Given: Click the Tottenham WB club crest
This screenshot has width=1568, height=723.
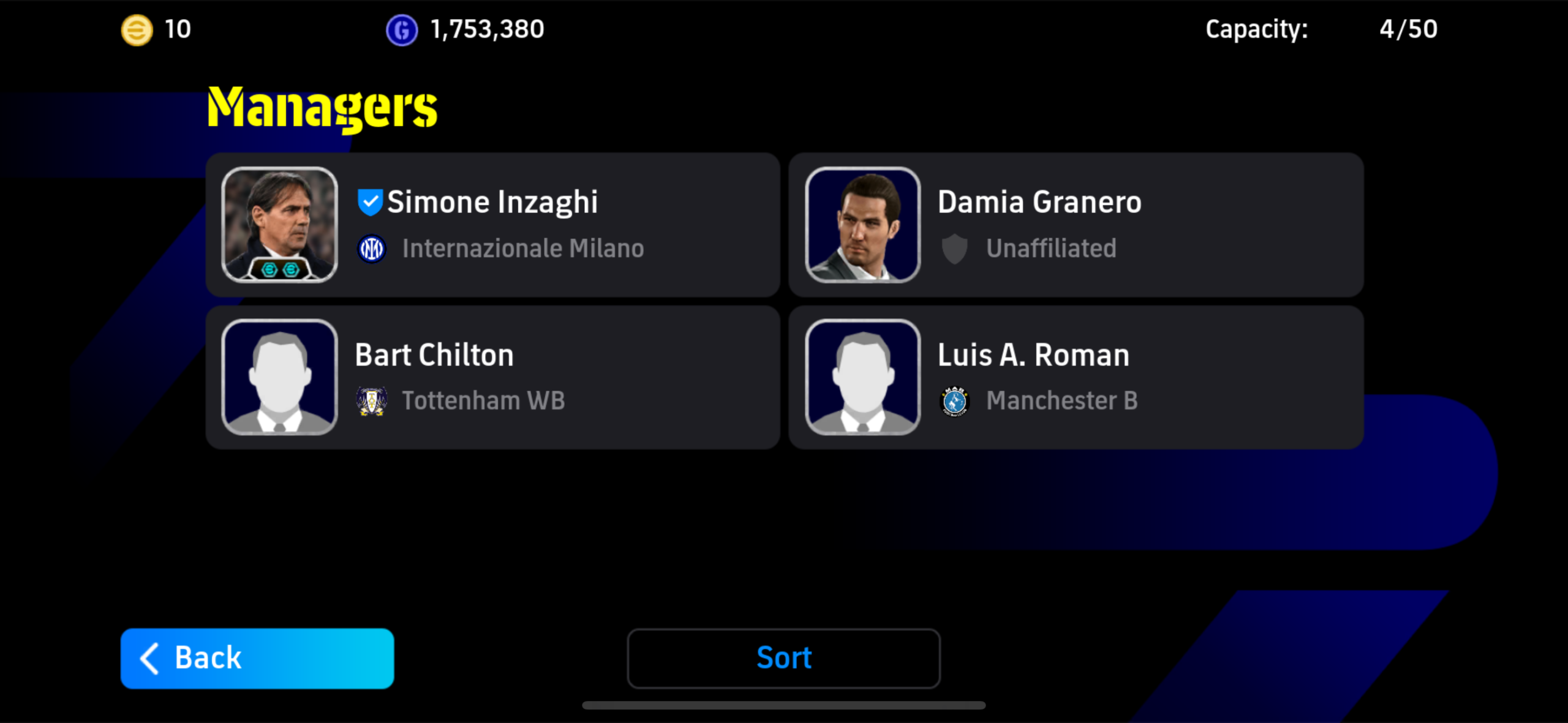Looking at the screenshot, I should (371, 401).
